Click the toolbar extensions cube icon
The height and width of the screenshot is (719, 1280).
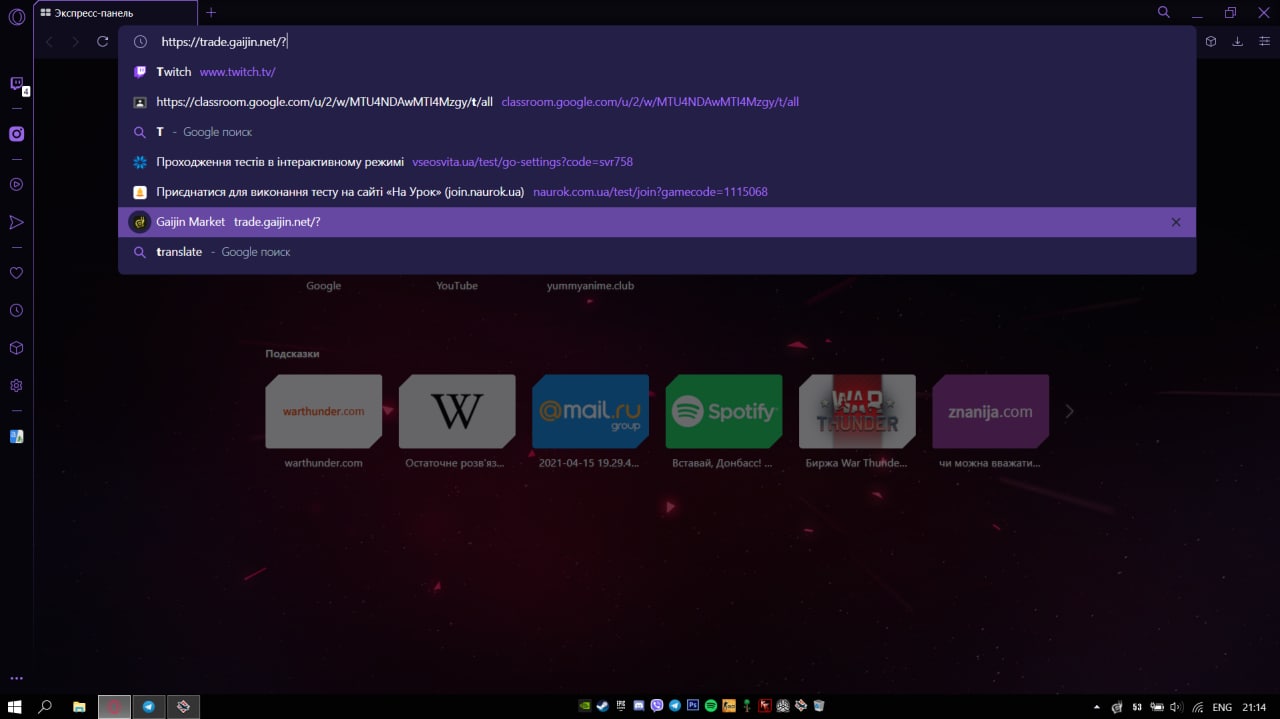point(1211,41)
